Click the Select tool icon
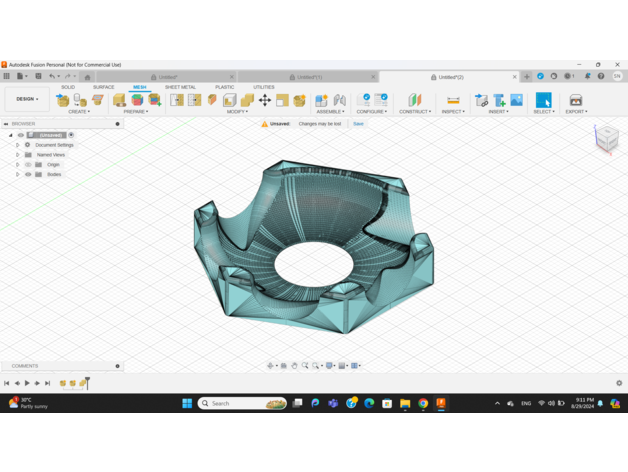Image resolution: width=628 pixels, height=472 pixels. (543, 100)
